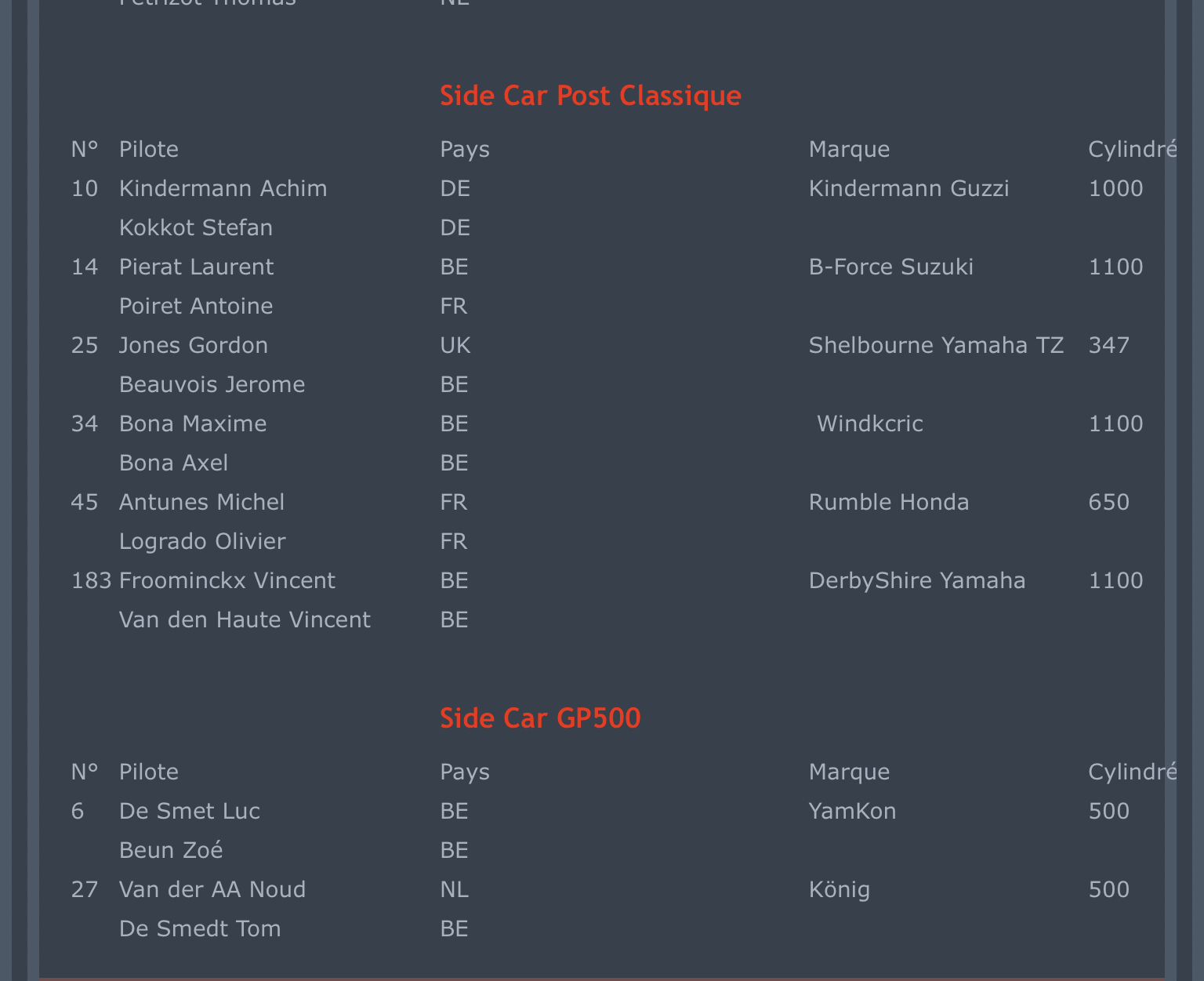Click on Kokkot Stefan entry
The height and width of the screenshot is (981, 1204).
click(x=196, y=228)
